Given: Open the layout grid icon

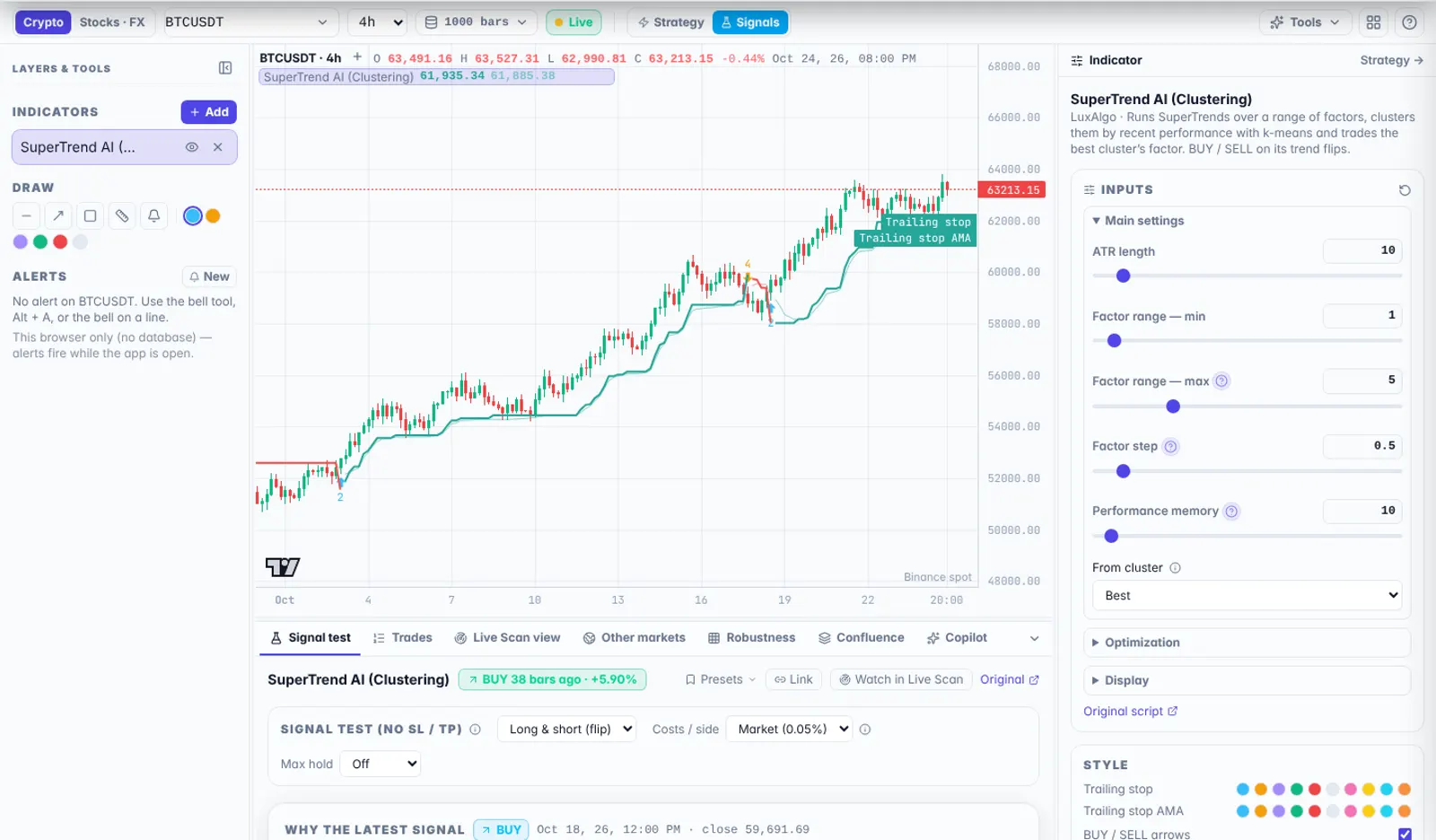Looking at the screenshot, I should click(1373, 22).
